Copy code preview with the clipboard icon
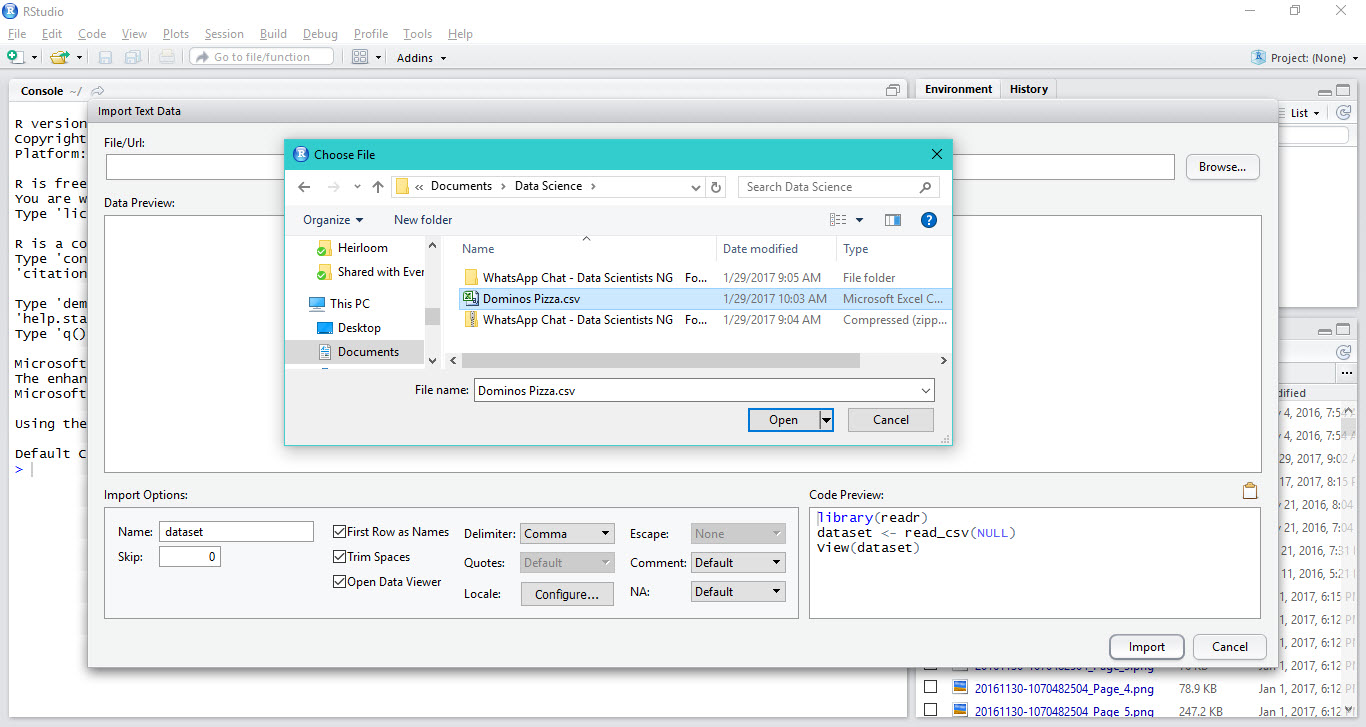This screenshot has width=1366, height=727. (x=1249, y=491)
